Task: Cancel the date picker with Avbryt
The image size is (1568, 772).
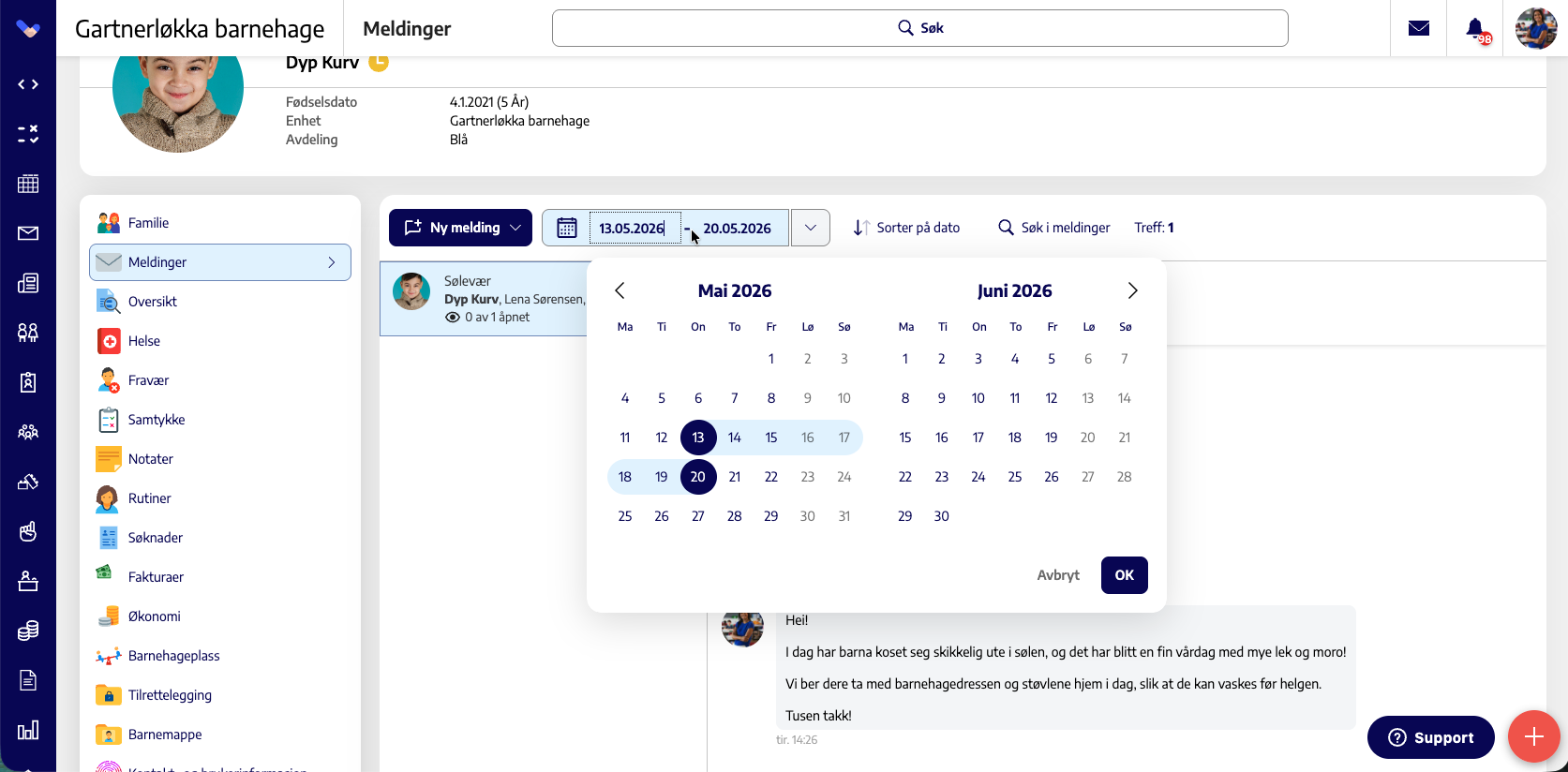Action: pyautogui.click(x=1058, y=575)
